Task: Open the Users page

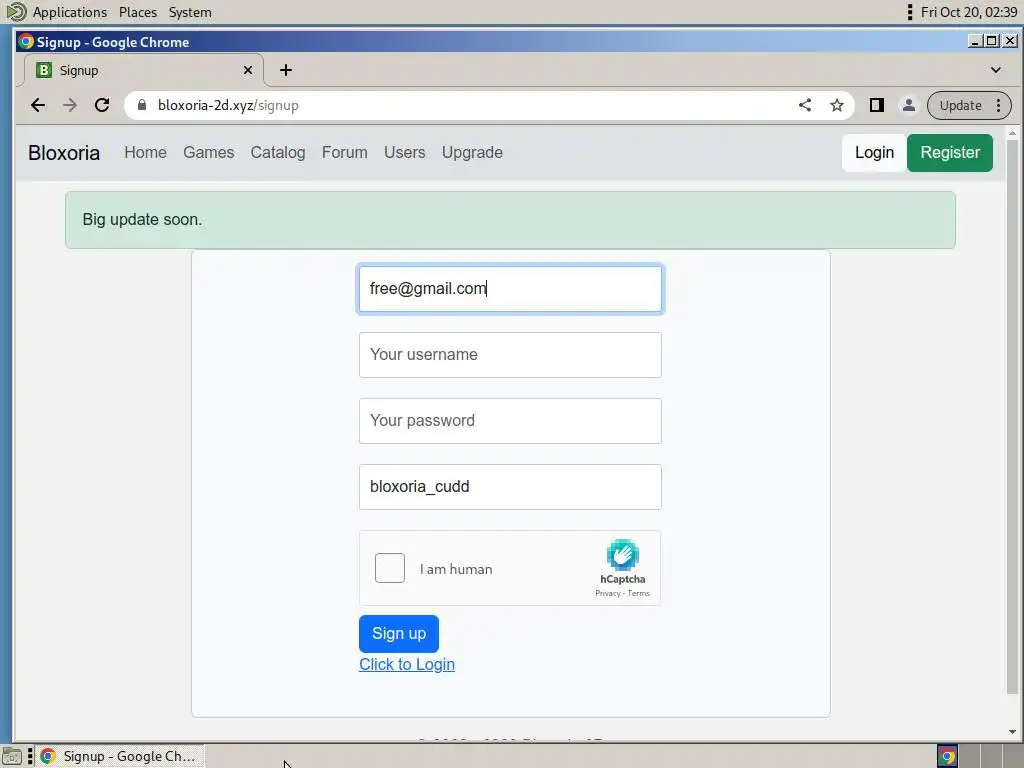Action: pyautogui.click(x=404, y=152)
